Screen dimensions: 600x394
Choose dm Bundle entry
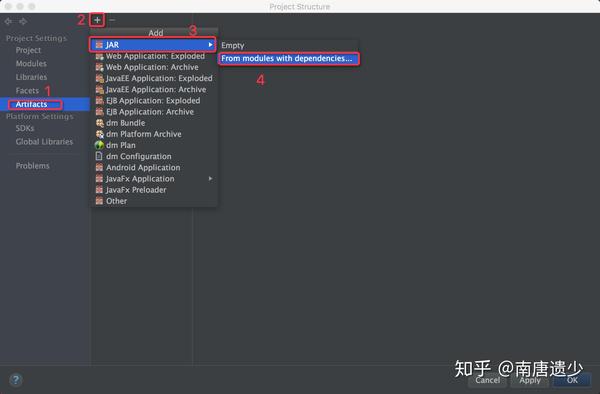[x=154, y=123]
